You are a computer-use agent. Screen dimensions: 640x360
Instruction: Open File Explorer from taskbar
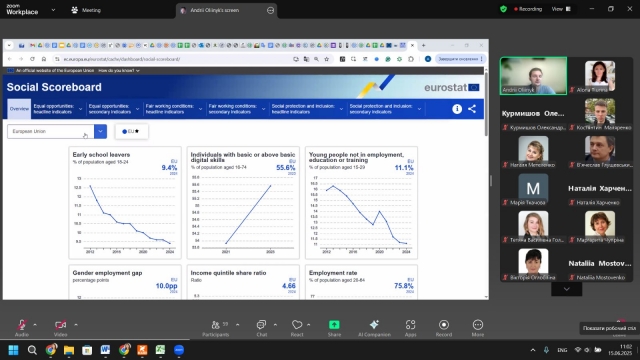point(69,350)
